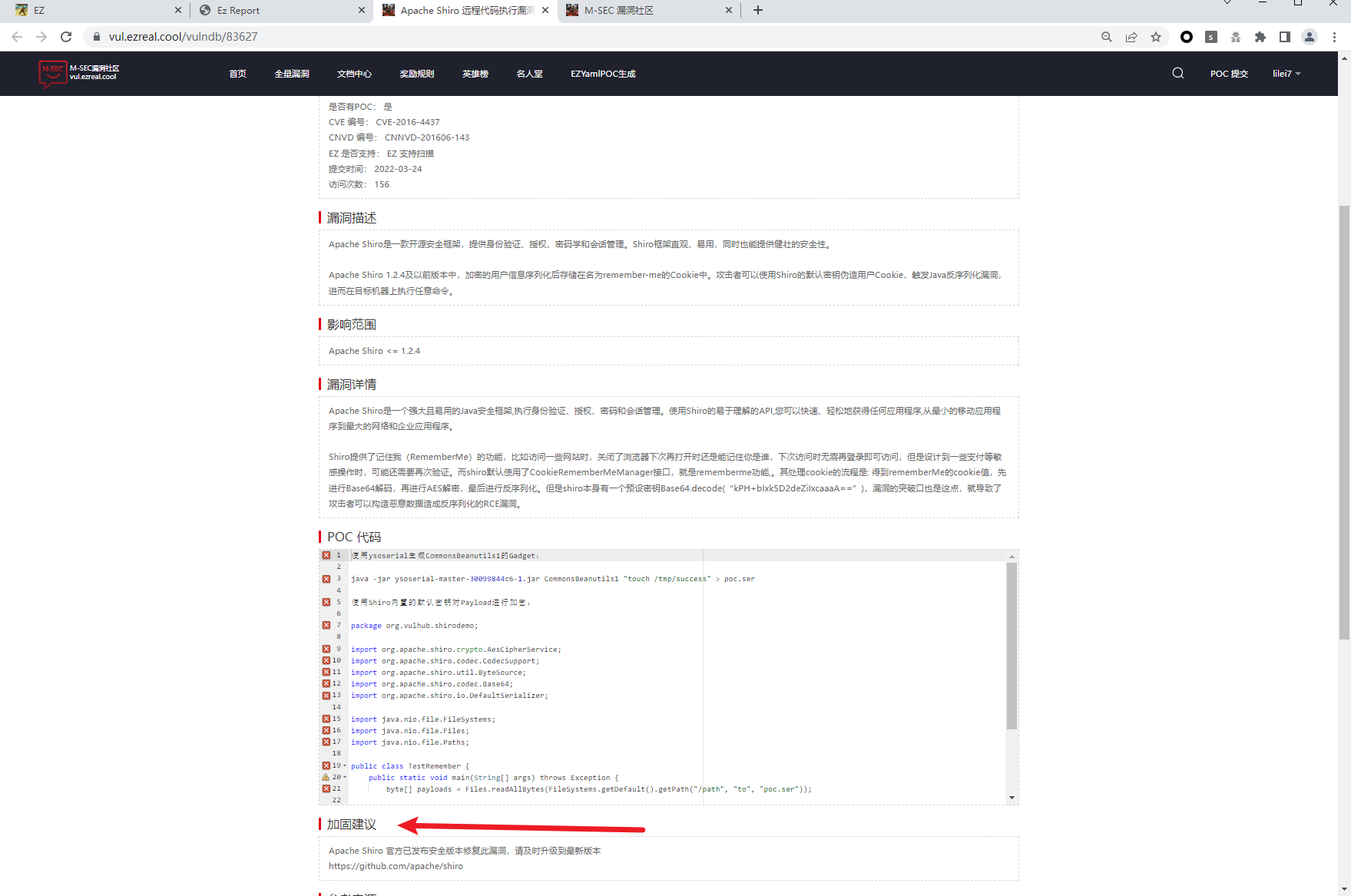The height and width of the screenshot is (896, 1351).
Task: Click the site lock icon in address bar
Action: [97, 37]
